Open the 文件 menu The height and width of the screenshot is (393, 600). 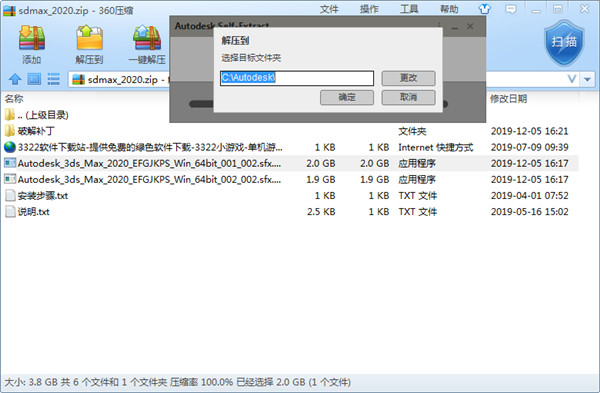tap(329, 9)
